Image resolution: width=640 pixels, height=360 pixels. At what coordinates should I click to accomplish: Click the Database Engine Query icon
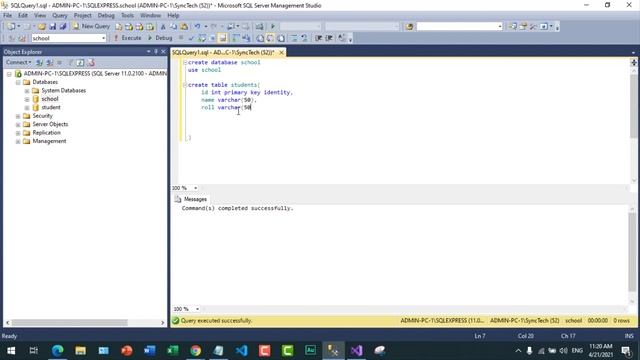(x=118, y=27)
